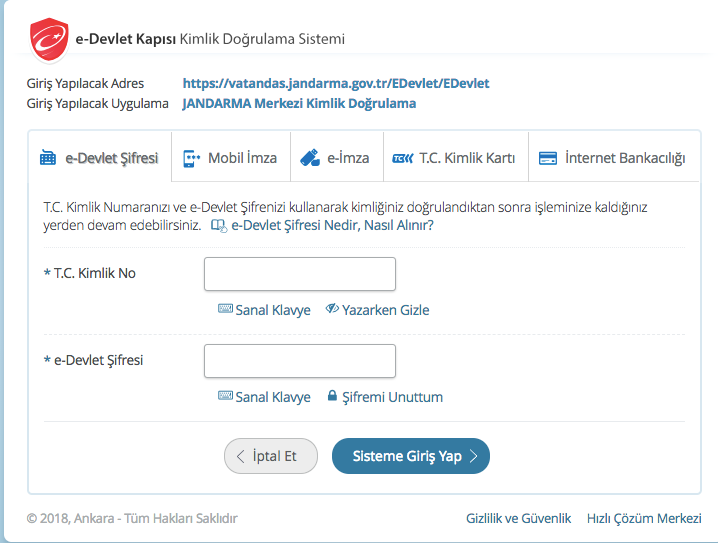Open the Şifremi Unuttum password recovery link

[392, 397]
